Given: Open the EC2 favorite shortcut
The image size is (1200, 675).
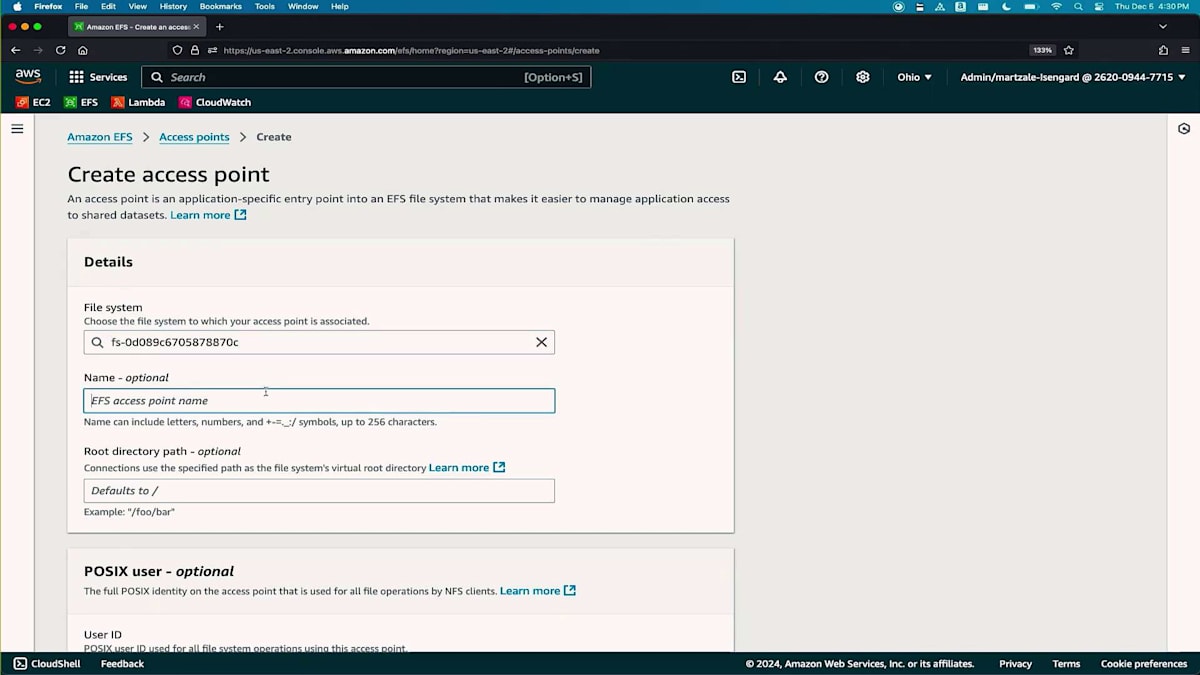Looking at the screenshot, I should coord(33,102).
